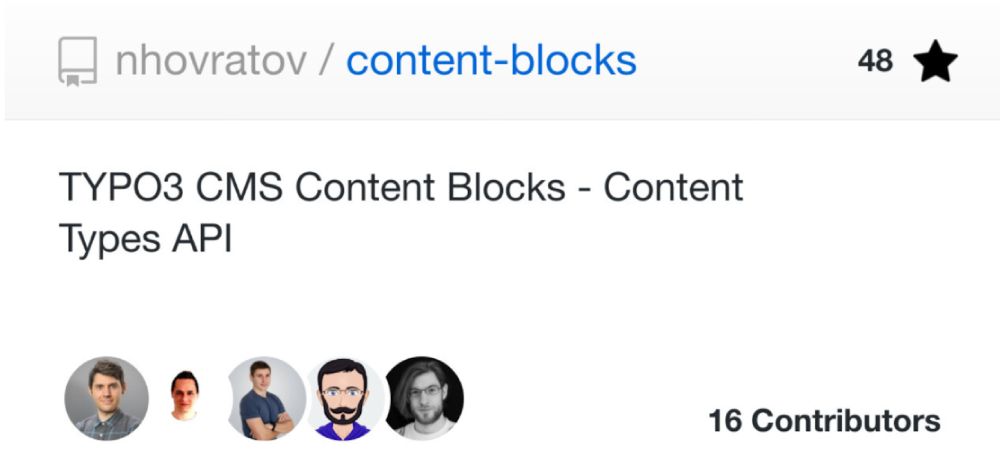Star the repo with the star icon
Image resolution: width=1000 pixels, height=472 pixels.
(x=936, y=62)
